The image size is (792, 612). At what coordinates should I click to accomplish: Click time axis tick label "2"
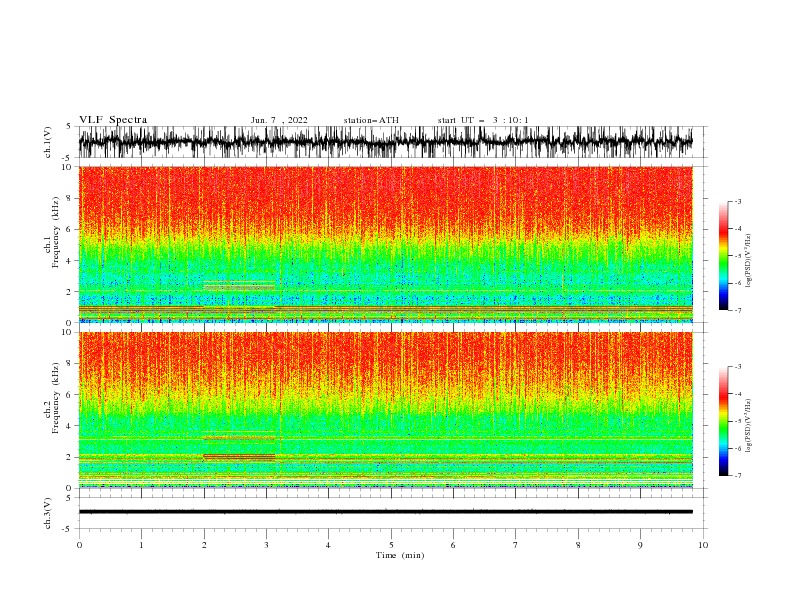click(x=204, y=545)
